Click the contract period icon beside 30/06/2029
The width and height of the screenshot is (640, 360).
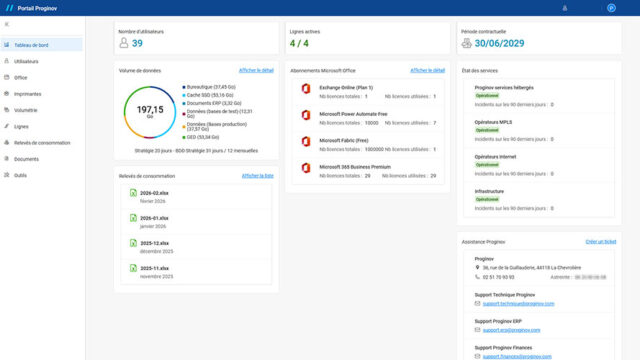coord(467,43)
